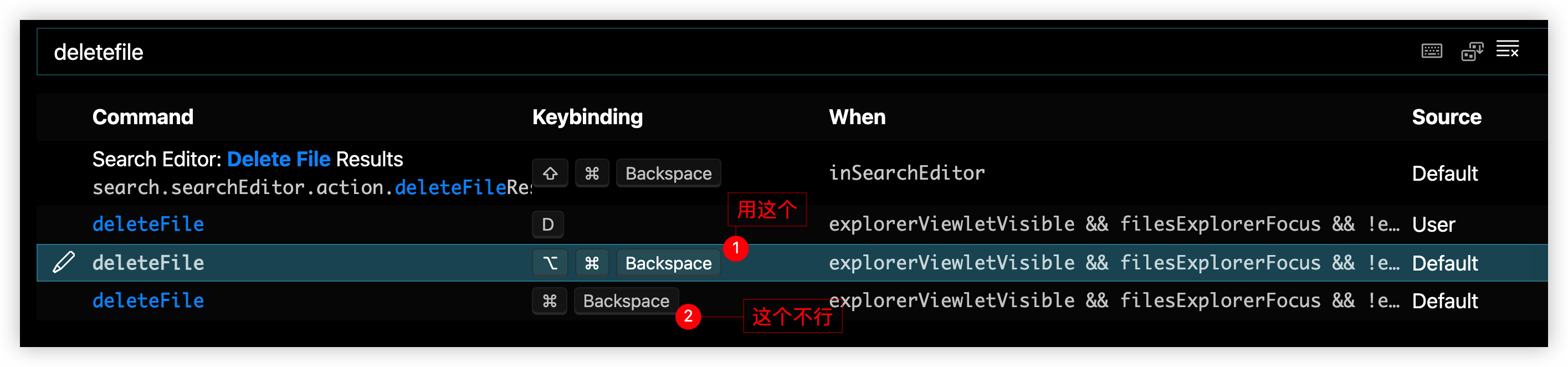Click the Keybinding column header
The height and width of the screenshot is (367, 1568).
tap(587, 117)
